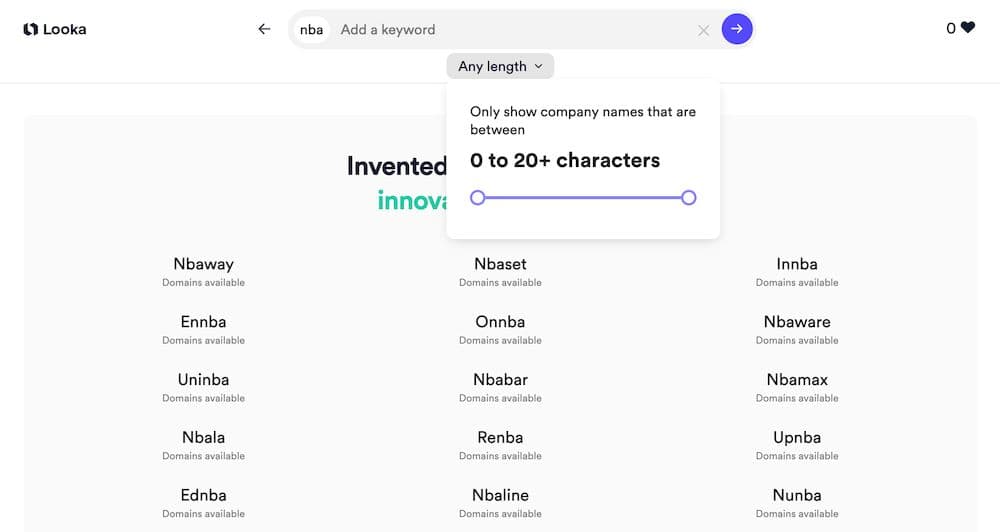
Task: Click the maximum length slider handle
Action: 688,198
